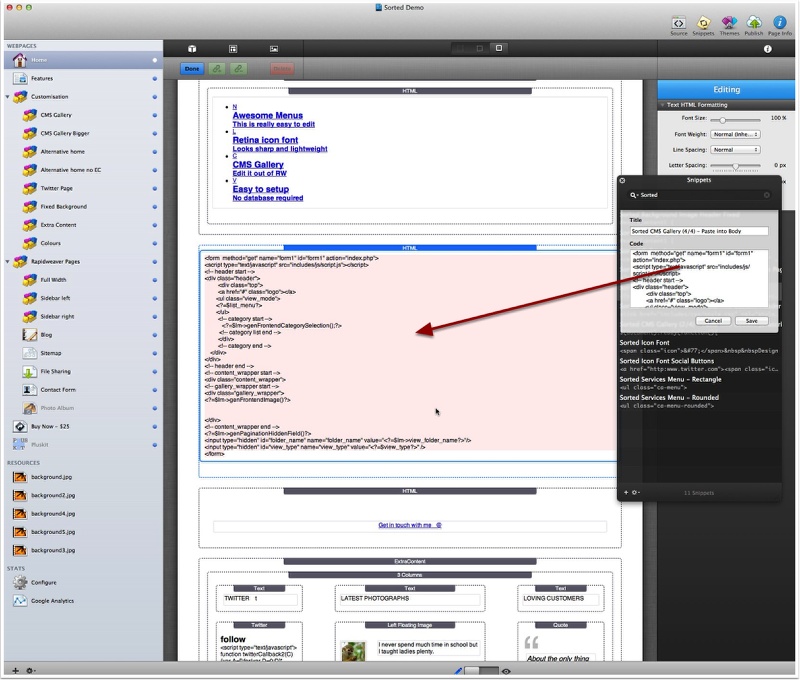Open the Stacks library cube icon
Viewport: 800px width, 680px height.
[x=192, y=48]
